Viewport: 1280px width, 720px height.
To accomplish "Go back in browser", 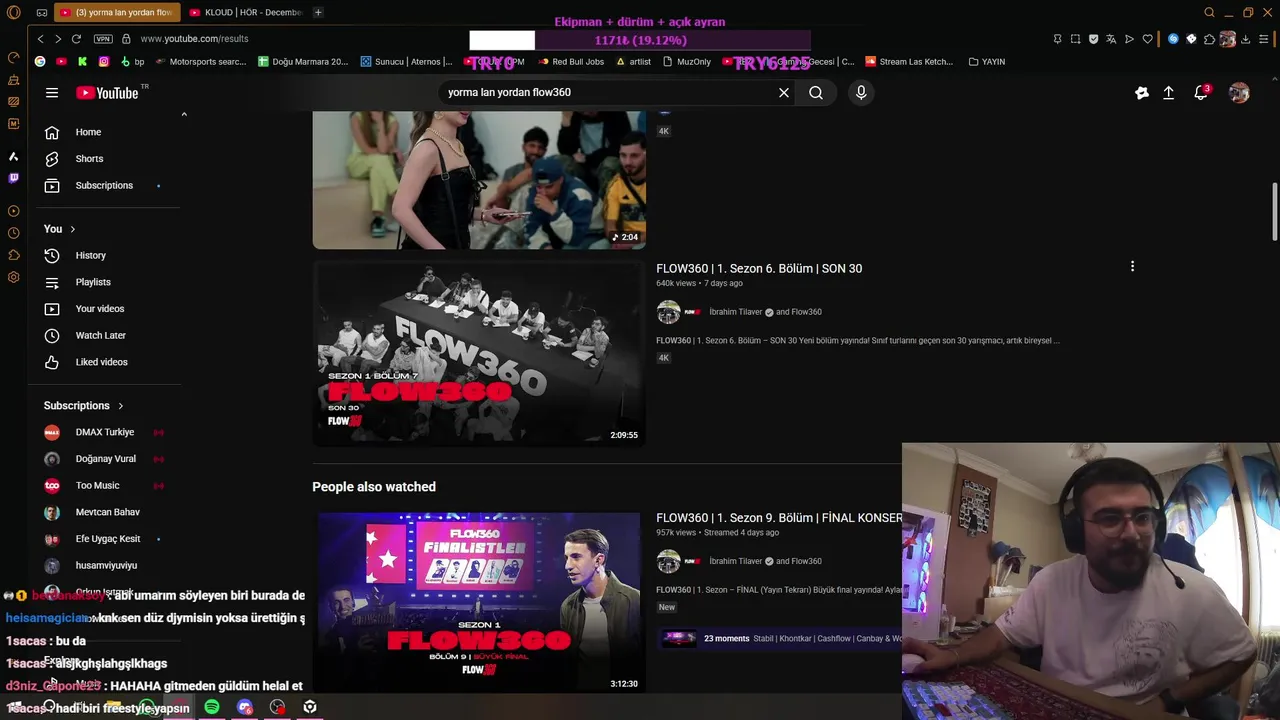I will [40, 39].
